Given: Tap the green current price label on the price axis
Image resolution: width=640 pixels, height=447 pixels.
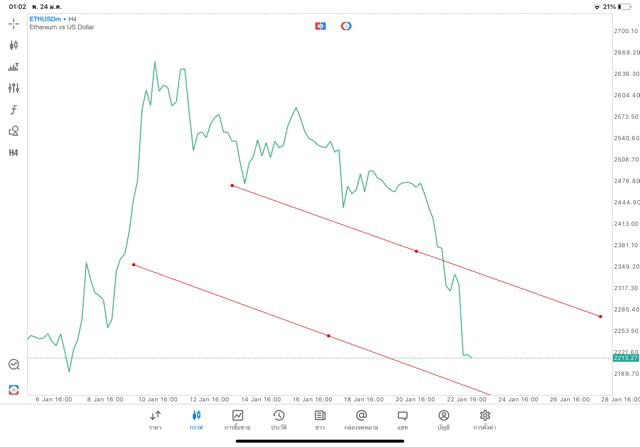Looking at the screenshot, I should [x=624, y=358].
